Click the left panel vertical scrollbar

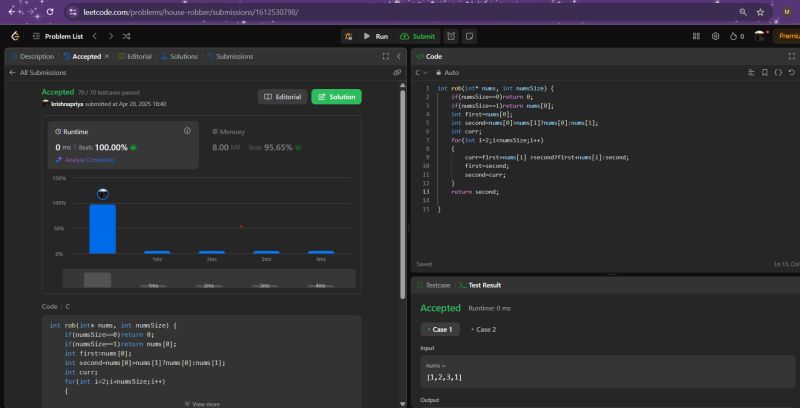(x=403, y=194)
